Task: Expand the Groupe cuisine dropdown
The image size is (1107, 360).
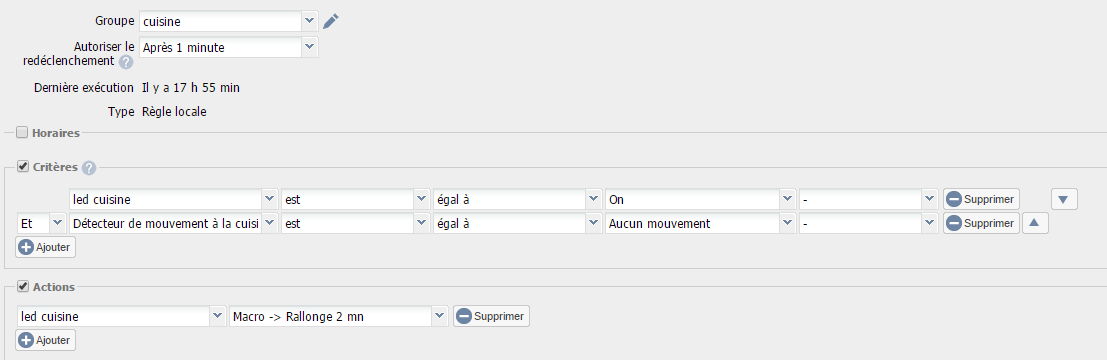Action: click(310, 21)
